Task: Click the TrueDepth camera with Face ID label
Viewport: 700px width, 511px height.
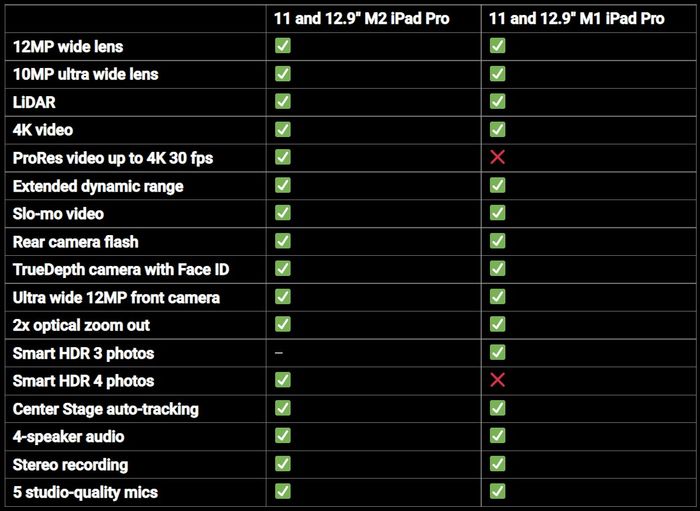Action: tap(121, 270)
